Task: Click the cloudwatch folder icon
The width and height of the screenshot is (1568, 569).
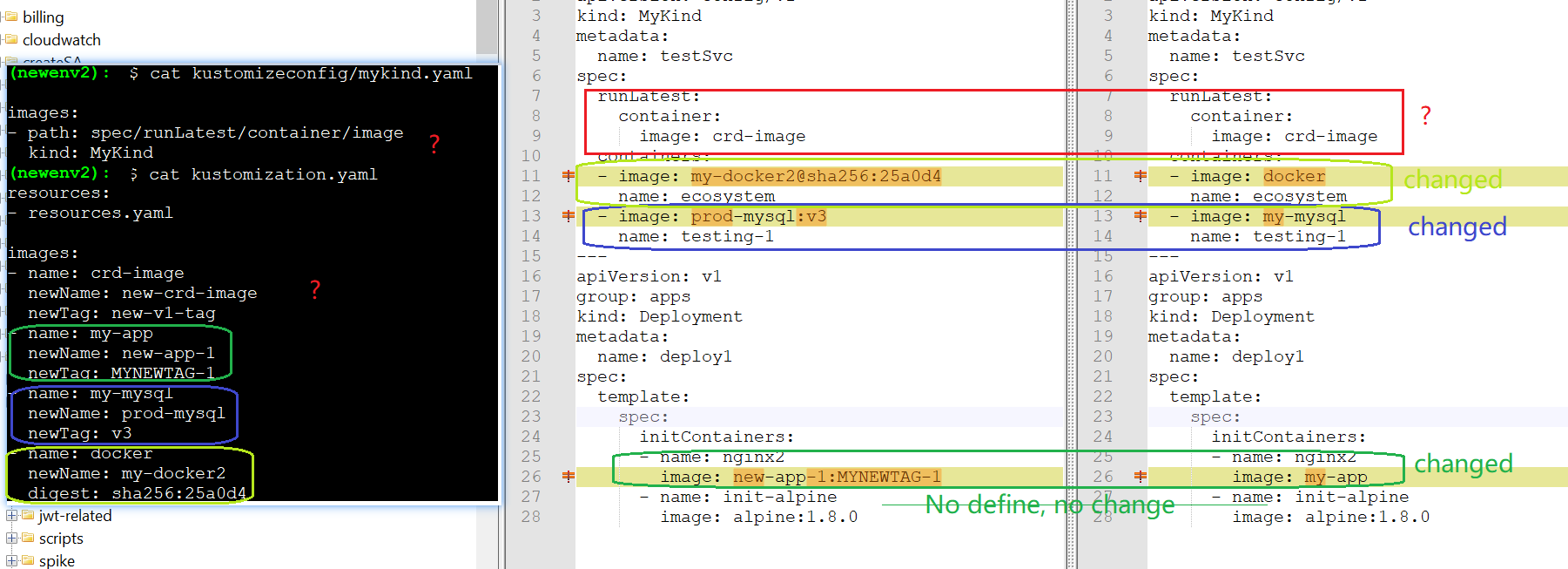Action: click(11, 39)
